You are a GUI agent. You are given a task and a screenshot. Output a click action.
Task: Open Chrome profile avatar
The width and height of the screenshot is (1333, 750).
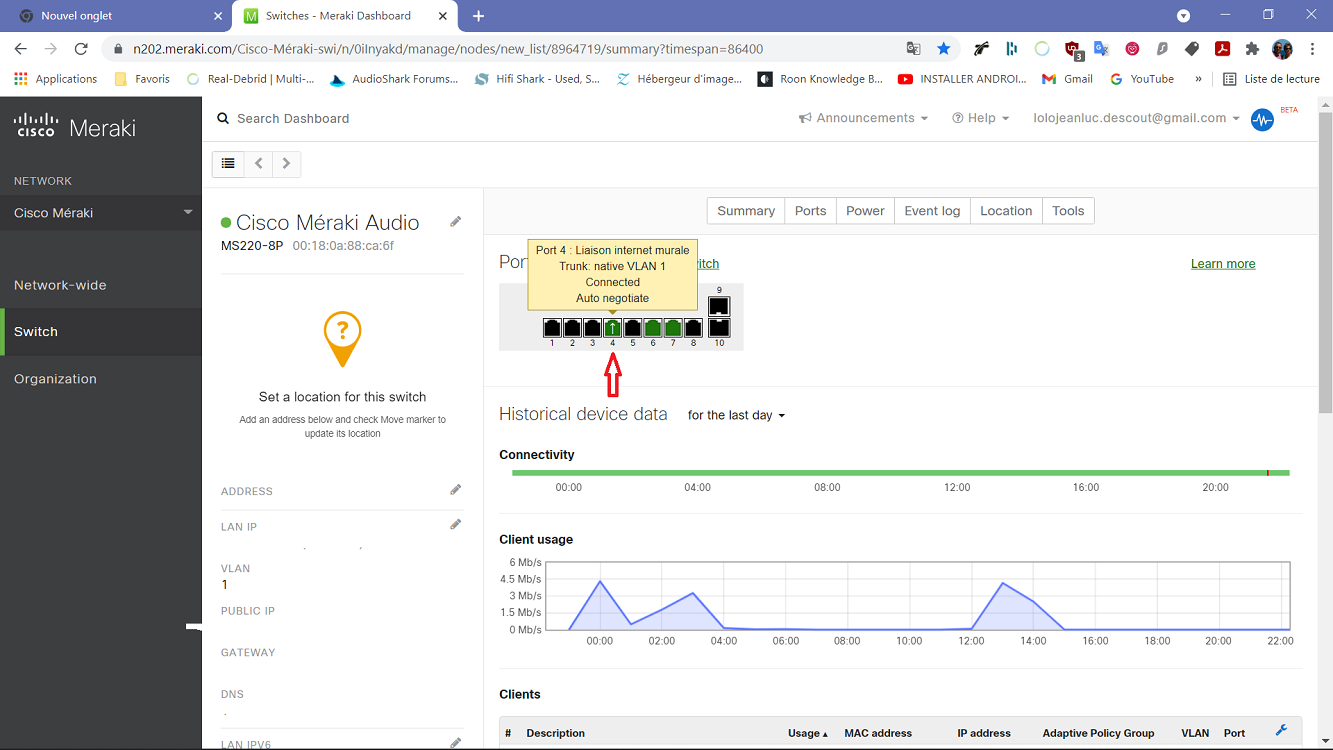click(x=1282, y=48)
